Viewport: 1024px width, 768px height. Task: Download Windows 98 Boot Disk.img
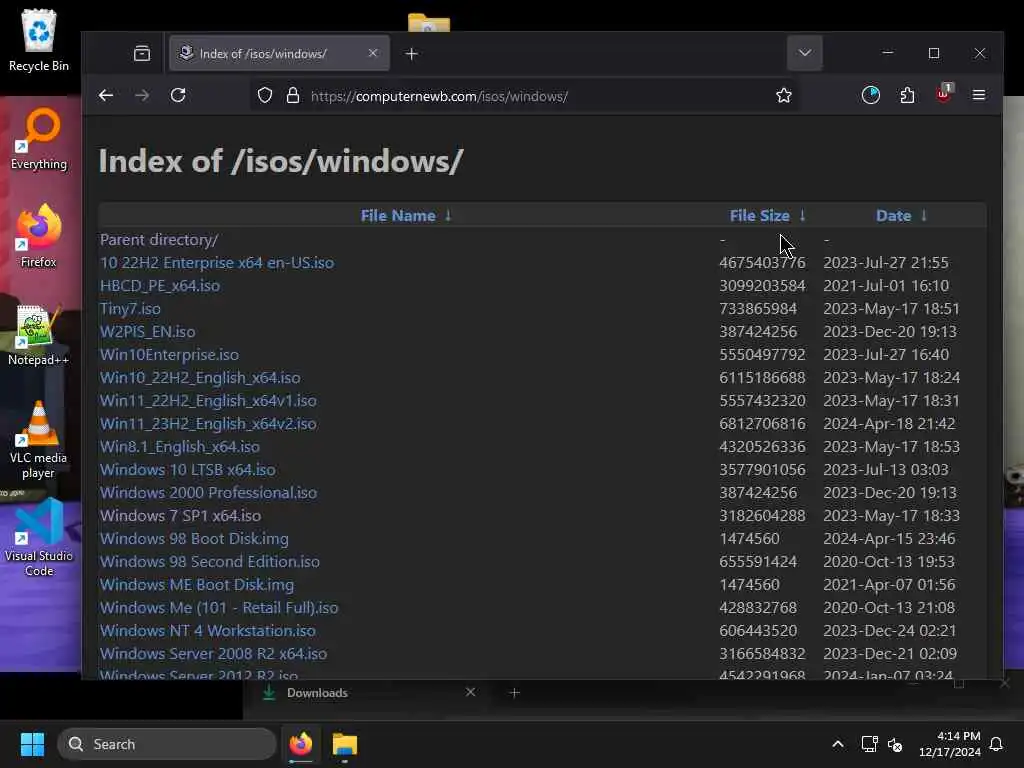click(x=194, y=538)
